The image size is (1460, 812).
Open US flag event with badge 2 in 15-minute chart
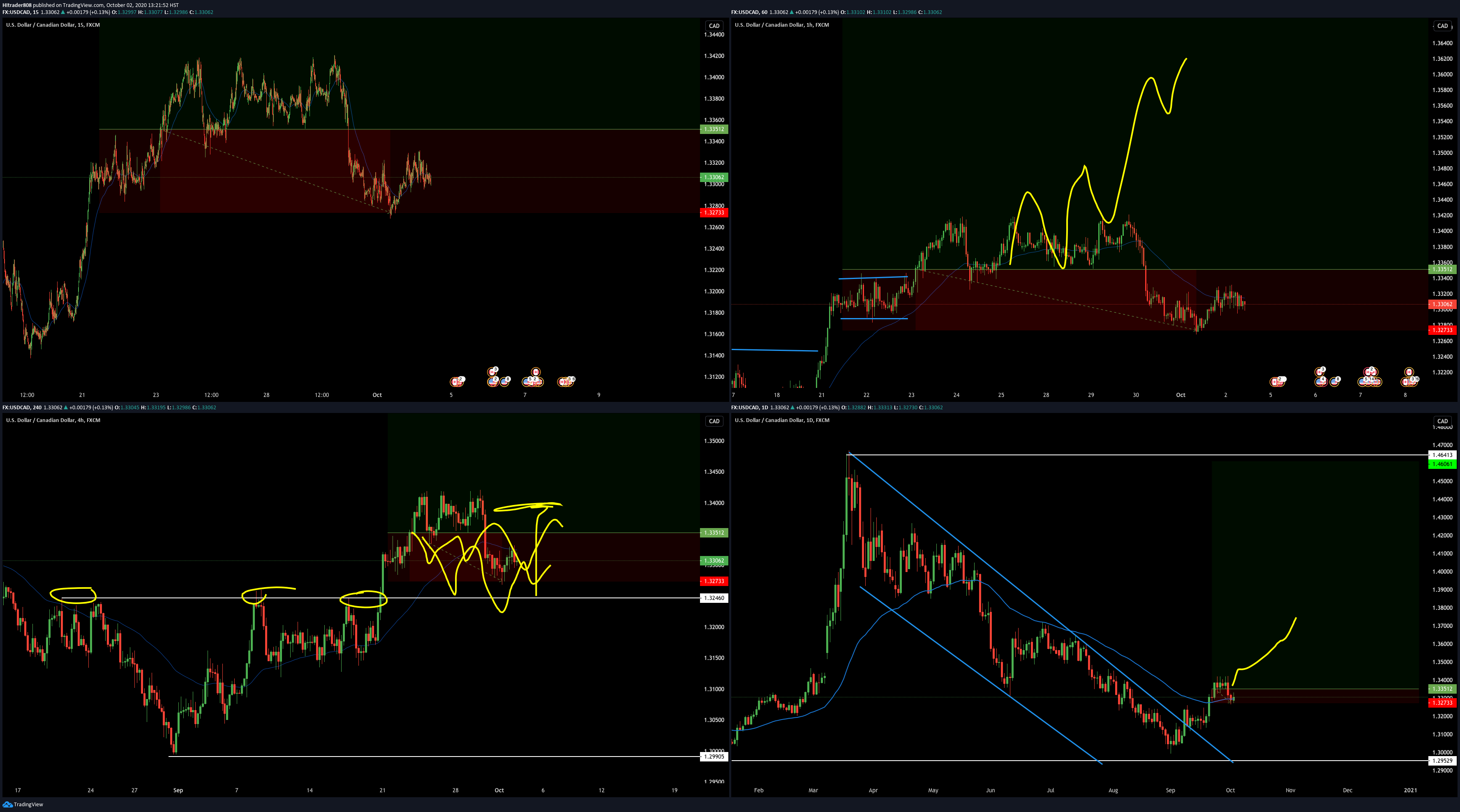(x=492, y=382)
